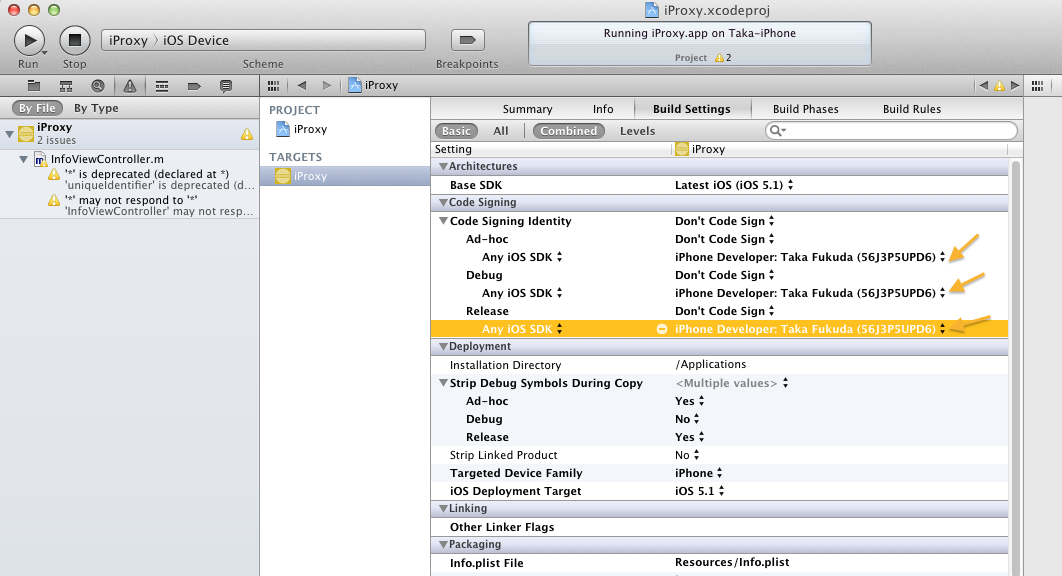
Task: Collapse Code Signing Identity row
Action: click(x=444, y=221)
